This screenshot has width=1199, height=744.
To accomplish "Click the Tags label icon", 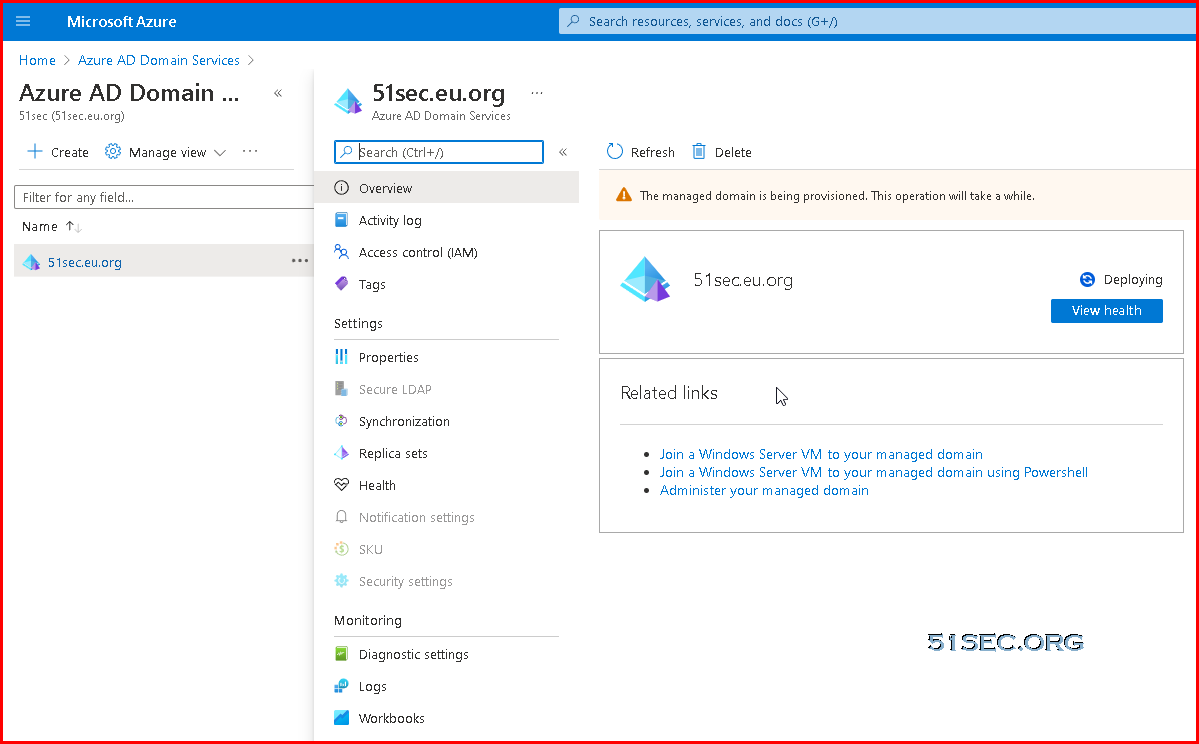I will [342, 284].
